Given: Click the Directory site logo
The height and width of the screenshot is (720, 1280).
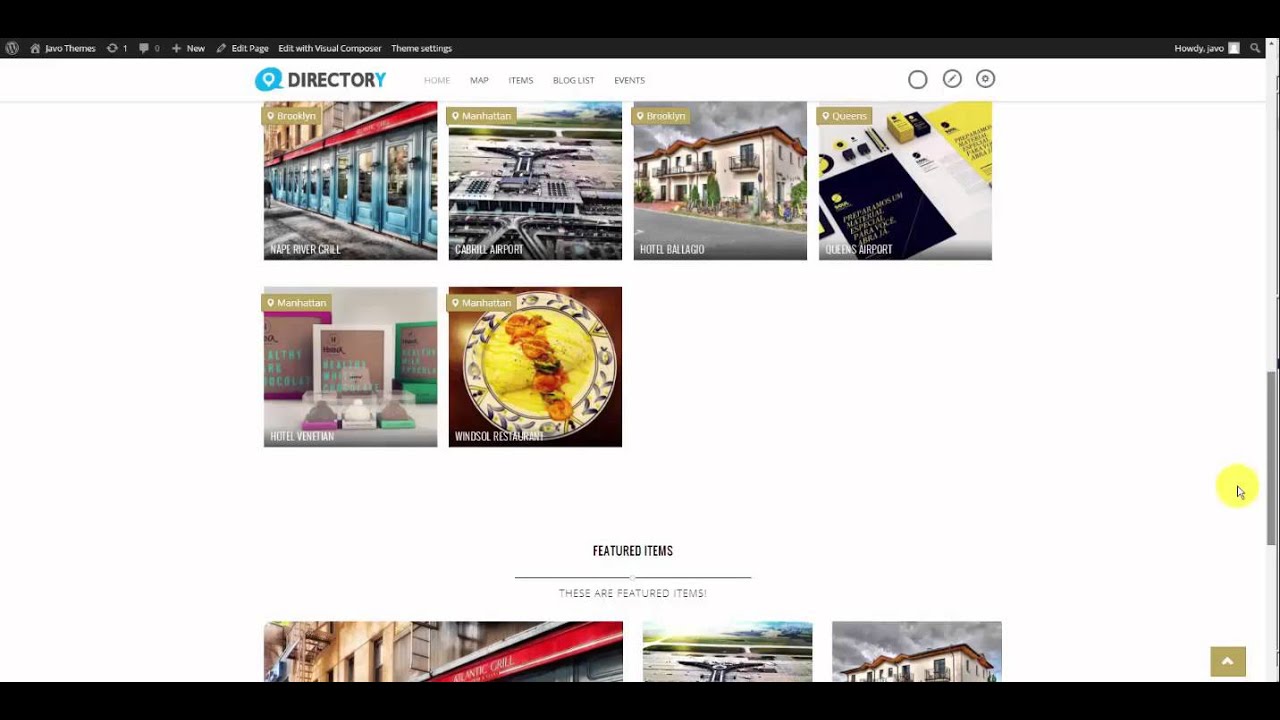Looking at the screenshot, I should point(321,80).
